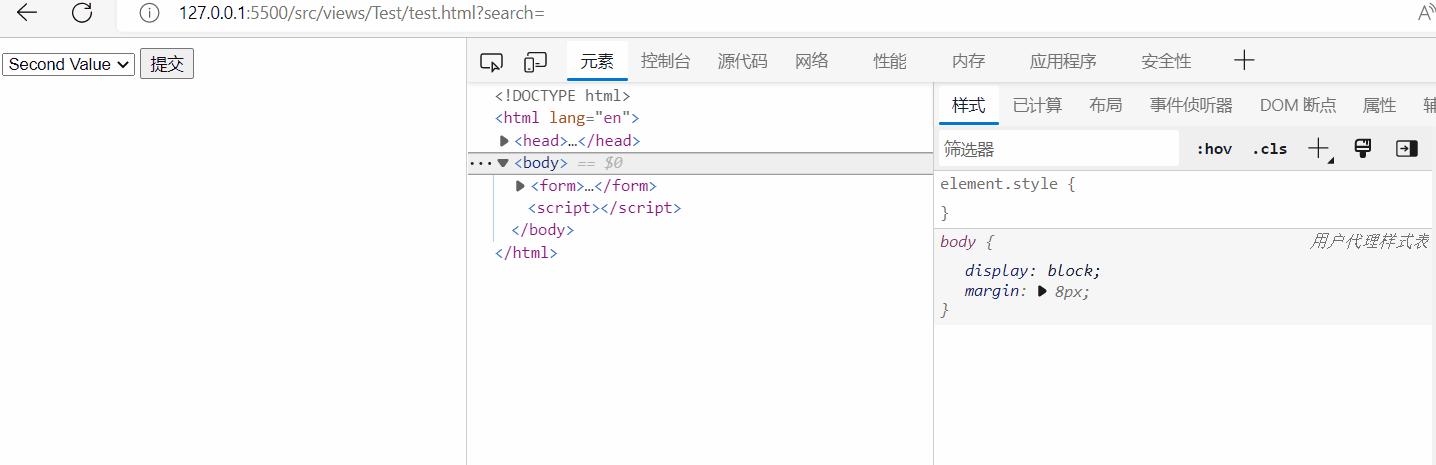
Task: Click the read aloud icon in address bar
Action: pos(1426,13)
